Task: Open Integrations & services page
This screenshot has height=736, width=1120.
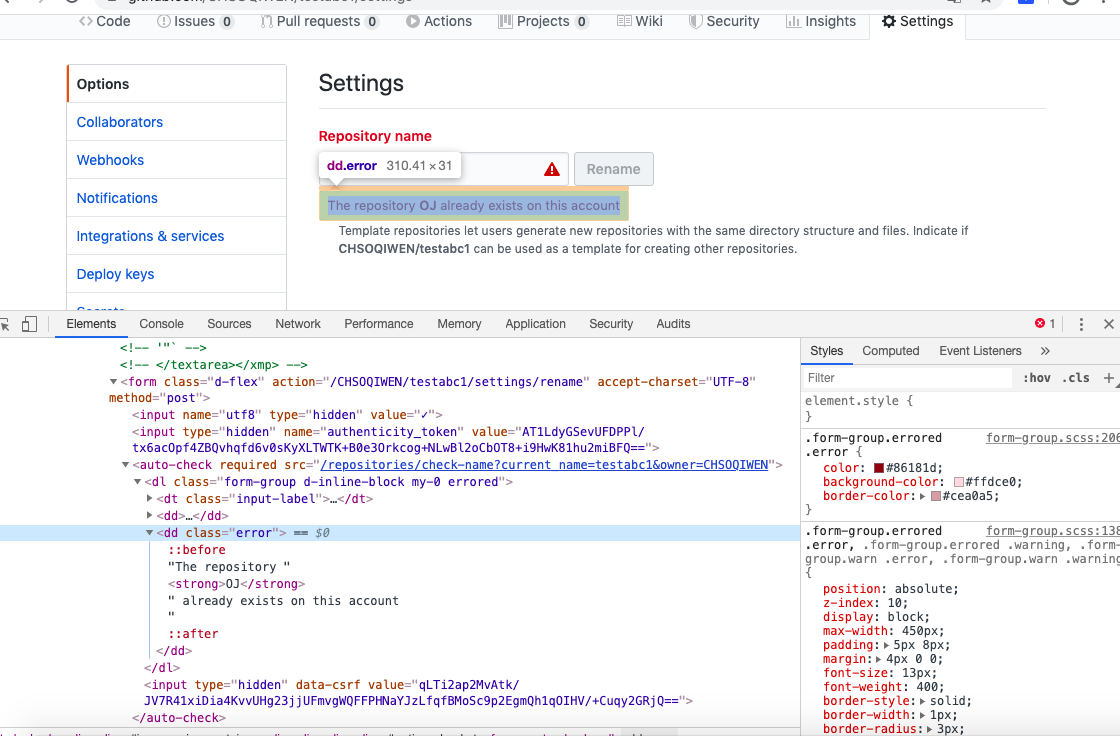Action: [150, 236]
